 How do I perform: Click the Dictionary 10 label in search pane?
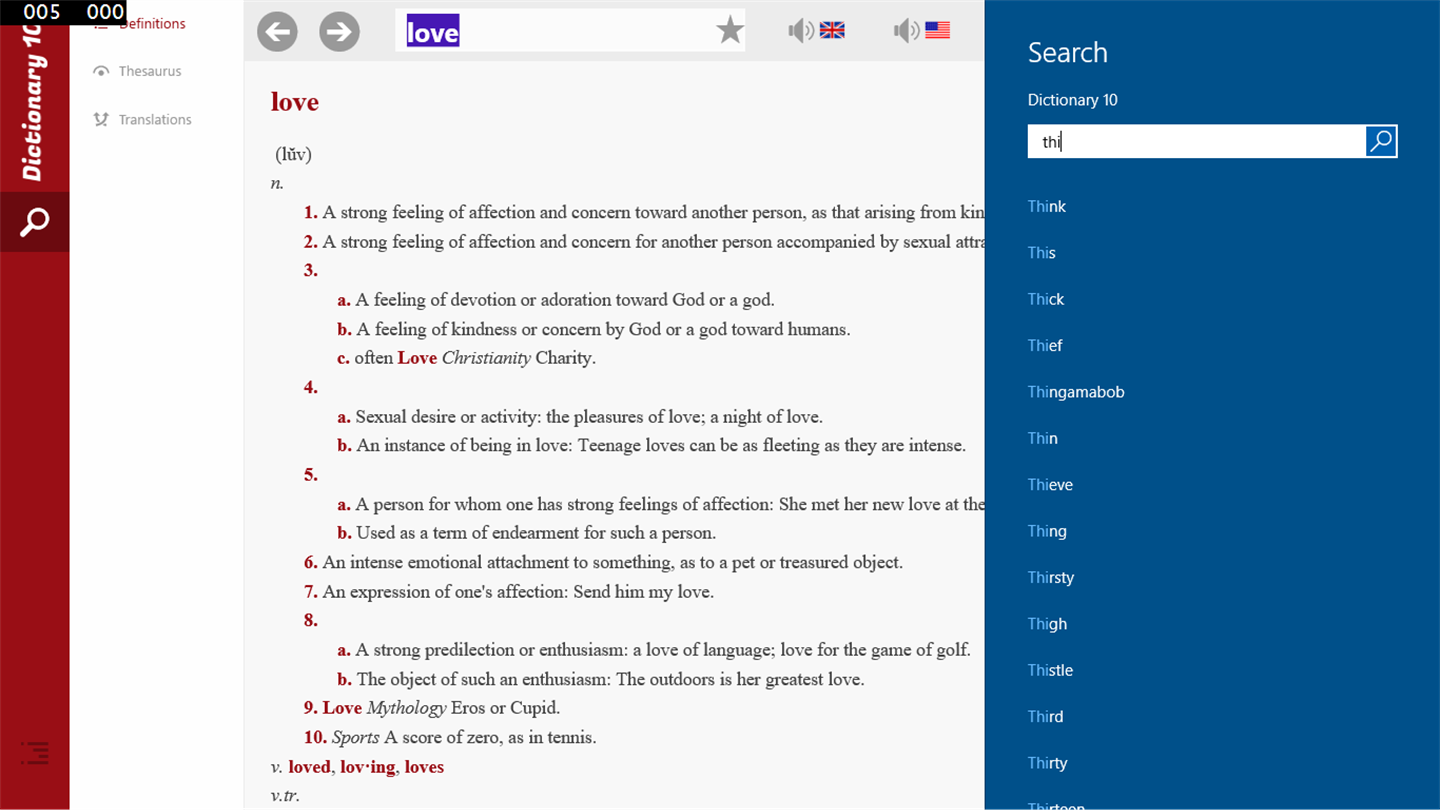click(x=1073, y=100)
